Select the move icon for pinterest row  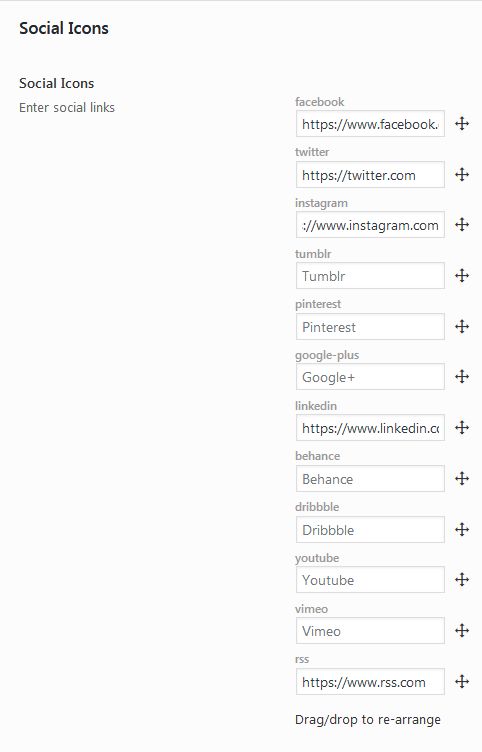click(462, 327)
